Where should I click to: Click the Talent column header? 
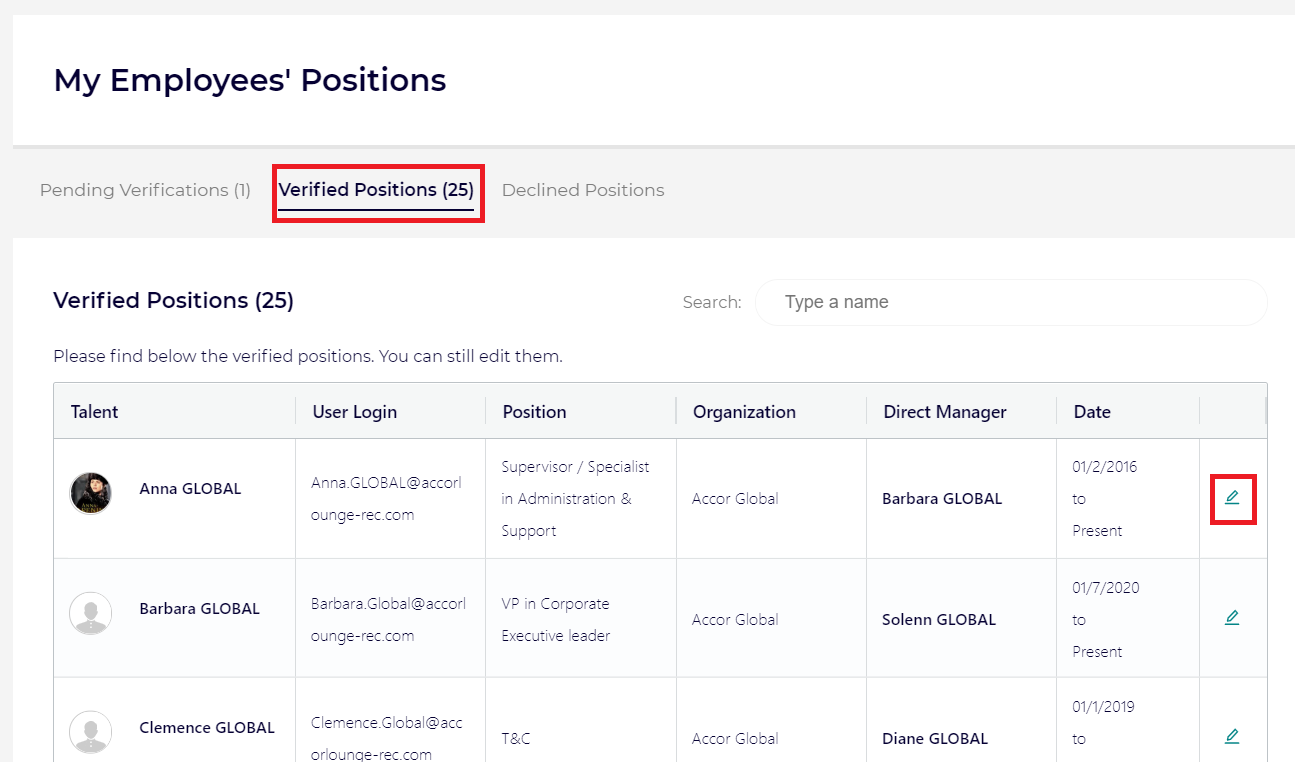[x=95, y=412]
